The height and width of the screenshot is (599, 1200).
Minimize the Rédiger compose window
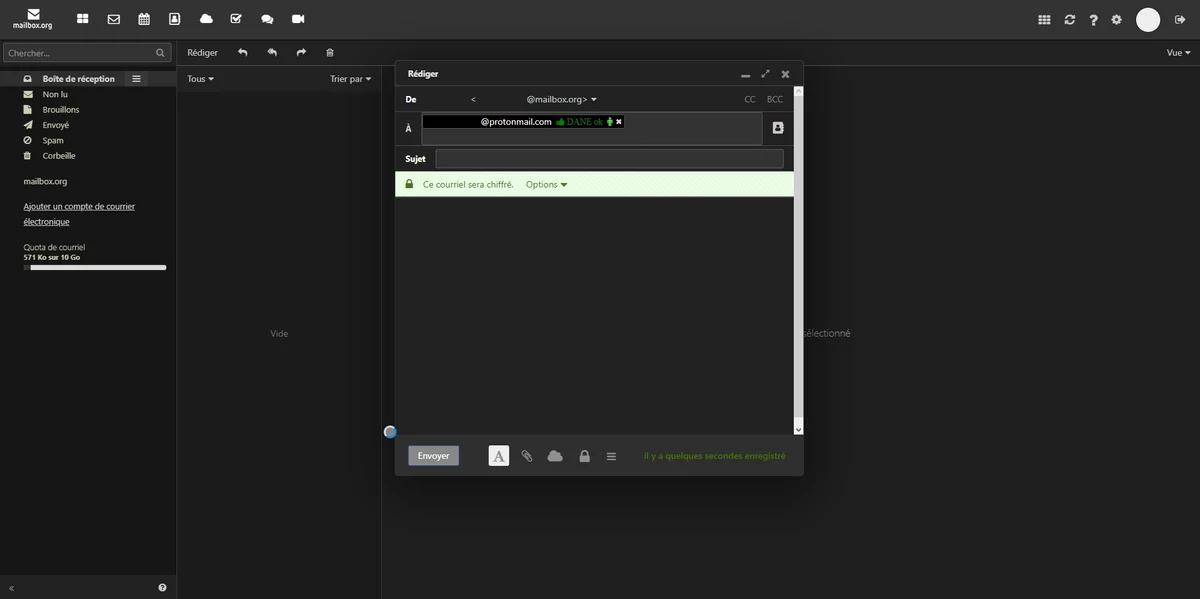click(x=745, y=74)
